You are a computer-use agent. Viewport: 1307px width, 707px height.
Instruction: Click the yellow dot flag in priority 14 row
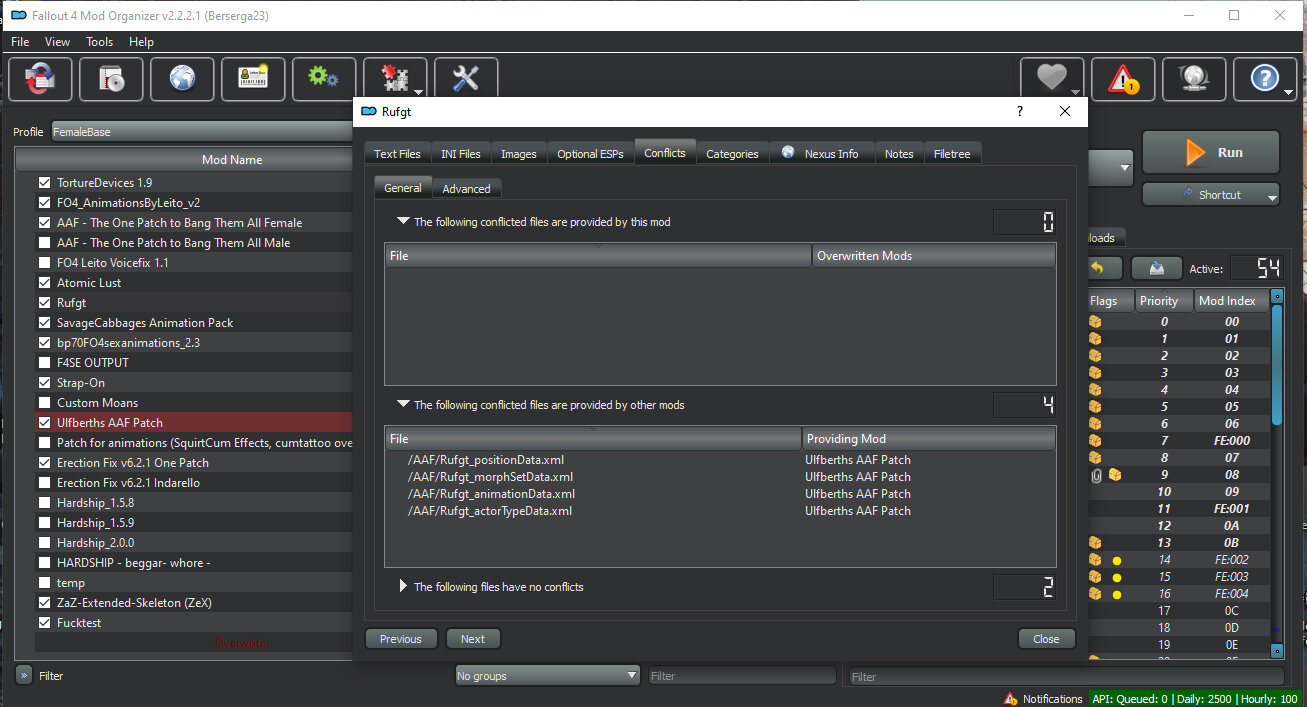click(1117, 560)
